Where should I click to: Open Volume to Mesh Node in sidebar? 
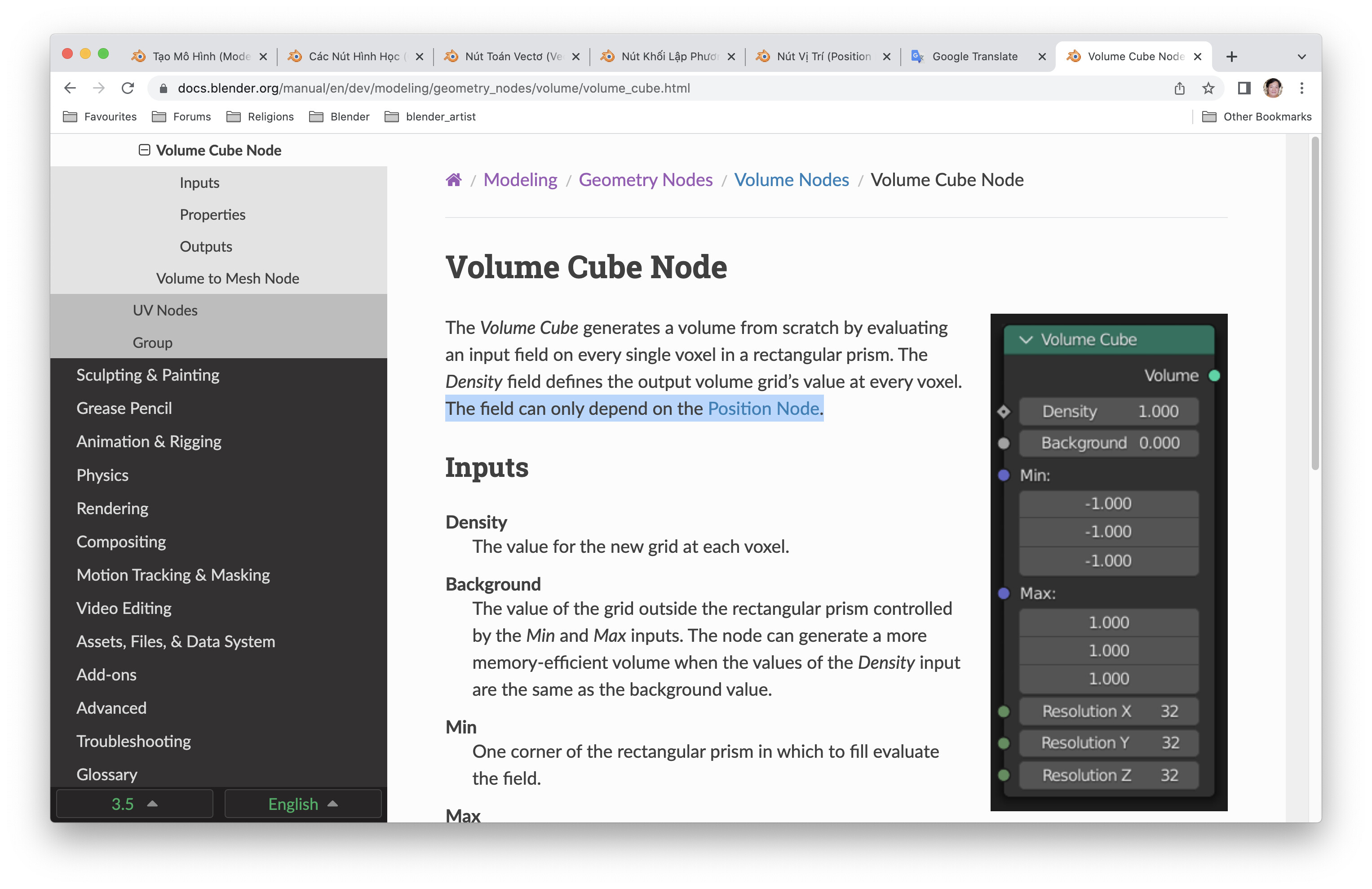(x=228, y=278)
